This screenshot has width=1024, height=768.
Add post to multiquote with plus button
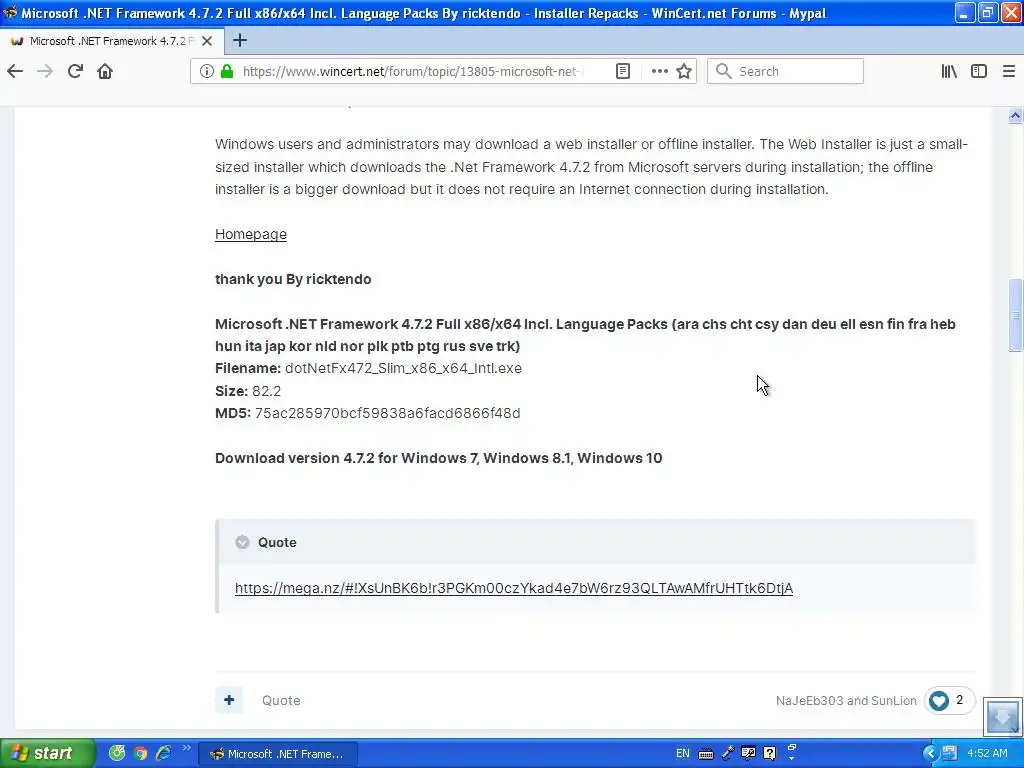[x=229, y=700]
